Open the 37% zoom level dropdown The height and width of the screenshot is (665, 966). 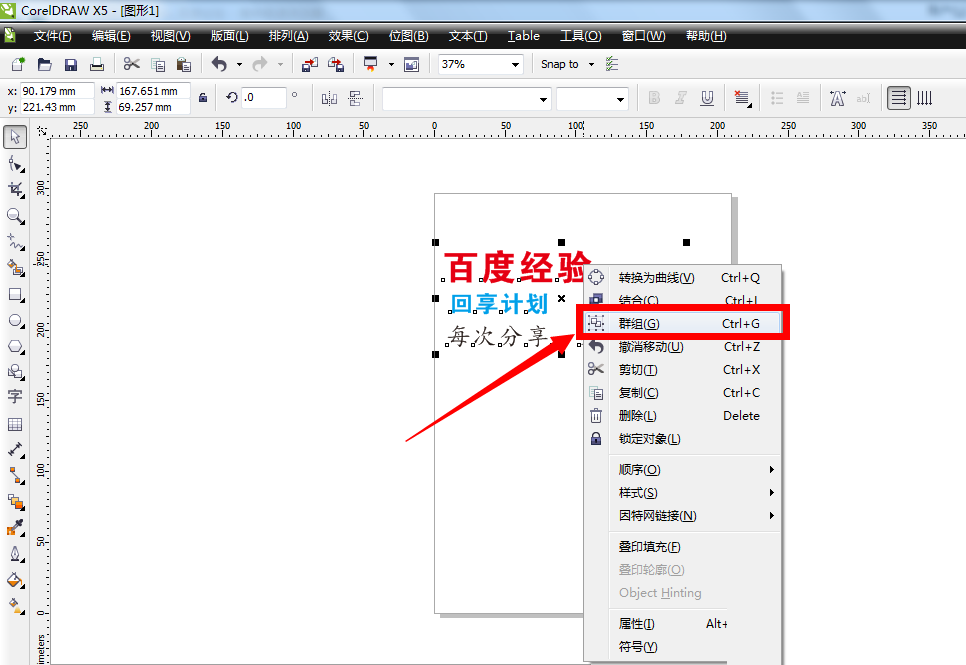516,65
